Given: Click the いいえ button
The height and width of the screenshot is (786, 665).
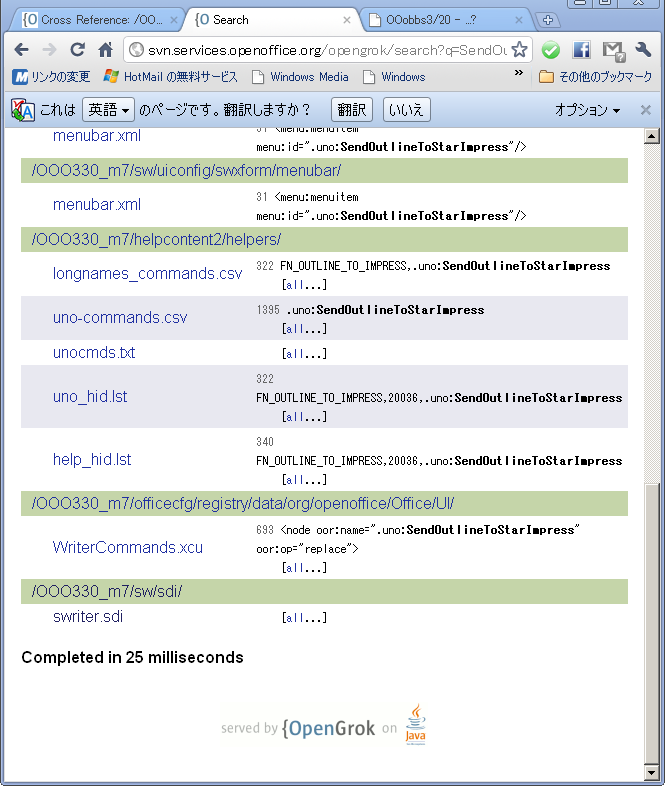Looking at the screenshot, I should pos(406,110).
